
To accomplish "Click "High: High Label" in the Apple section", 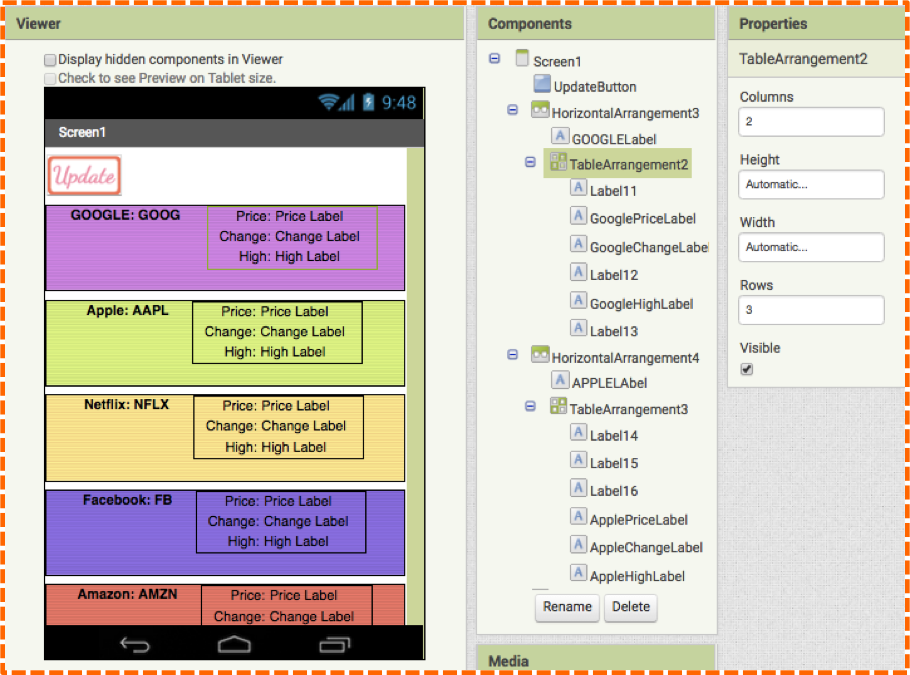I will [275, 352].
